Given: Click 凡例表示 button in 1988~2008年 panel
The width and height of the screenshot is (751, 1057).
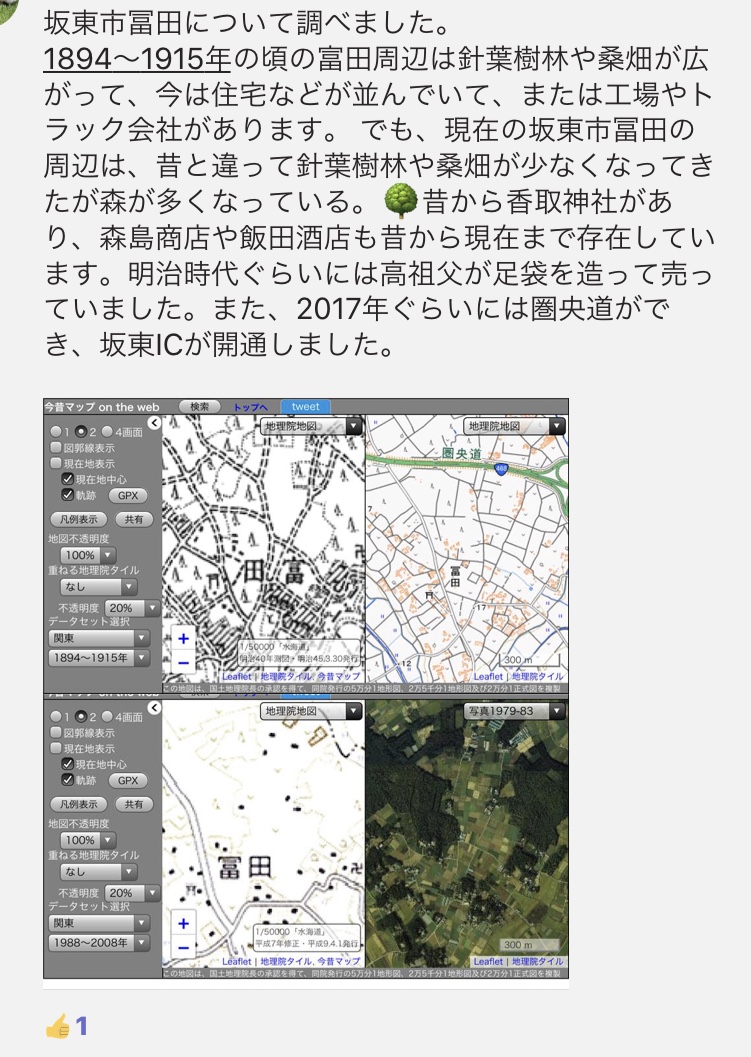Looking at the screenshot, I should 79,804.
